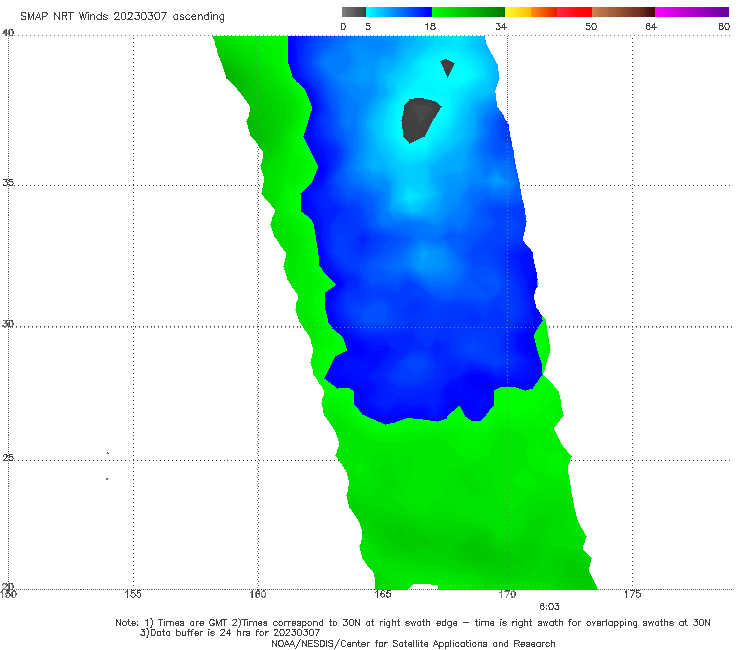Click the color bar label '34'
This screenshot has width=740, height=650.
501,26
